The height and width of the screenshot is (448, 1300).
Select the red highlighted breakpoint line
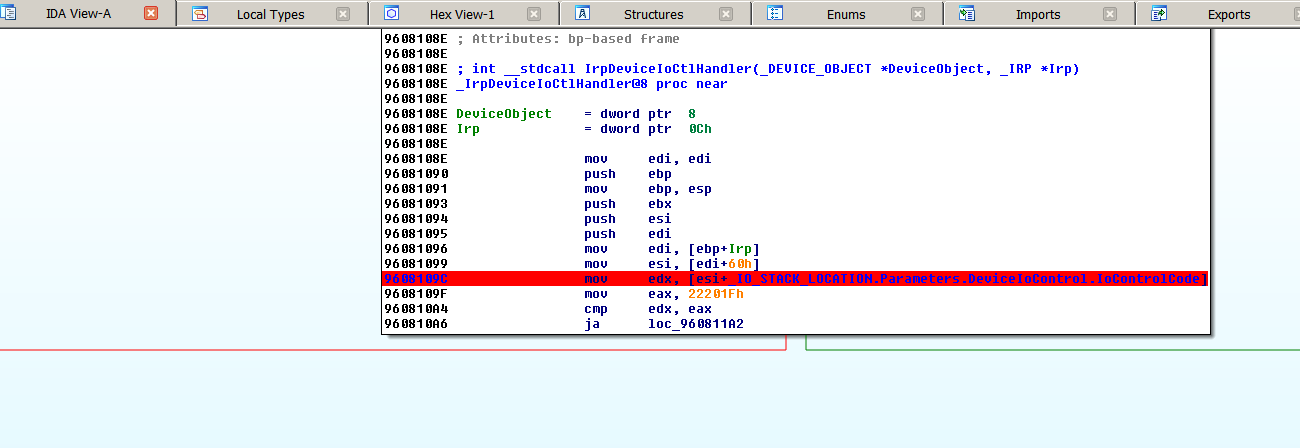(795, 279)
